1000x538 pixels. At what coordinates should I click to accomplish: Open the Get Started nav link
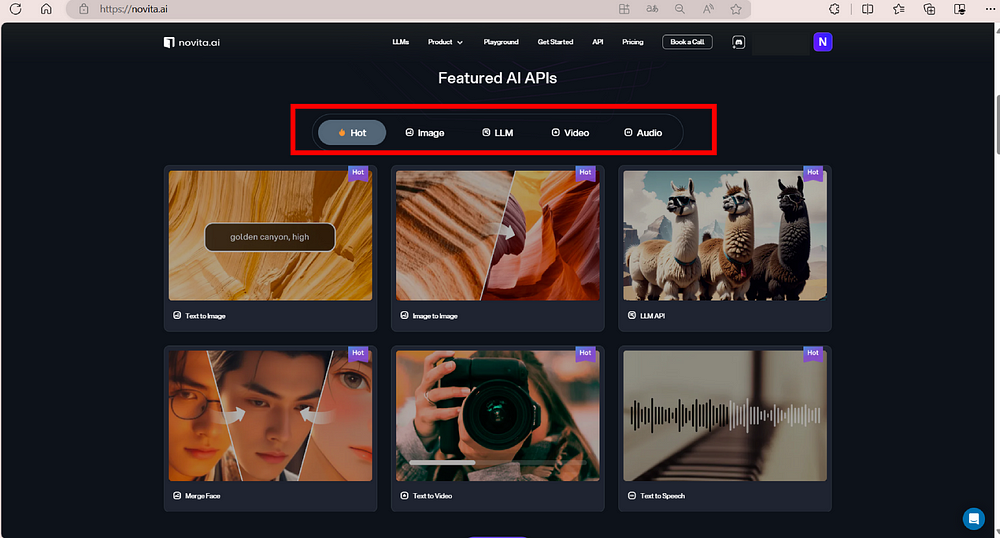coord(555,42)
